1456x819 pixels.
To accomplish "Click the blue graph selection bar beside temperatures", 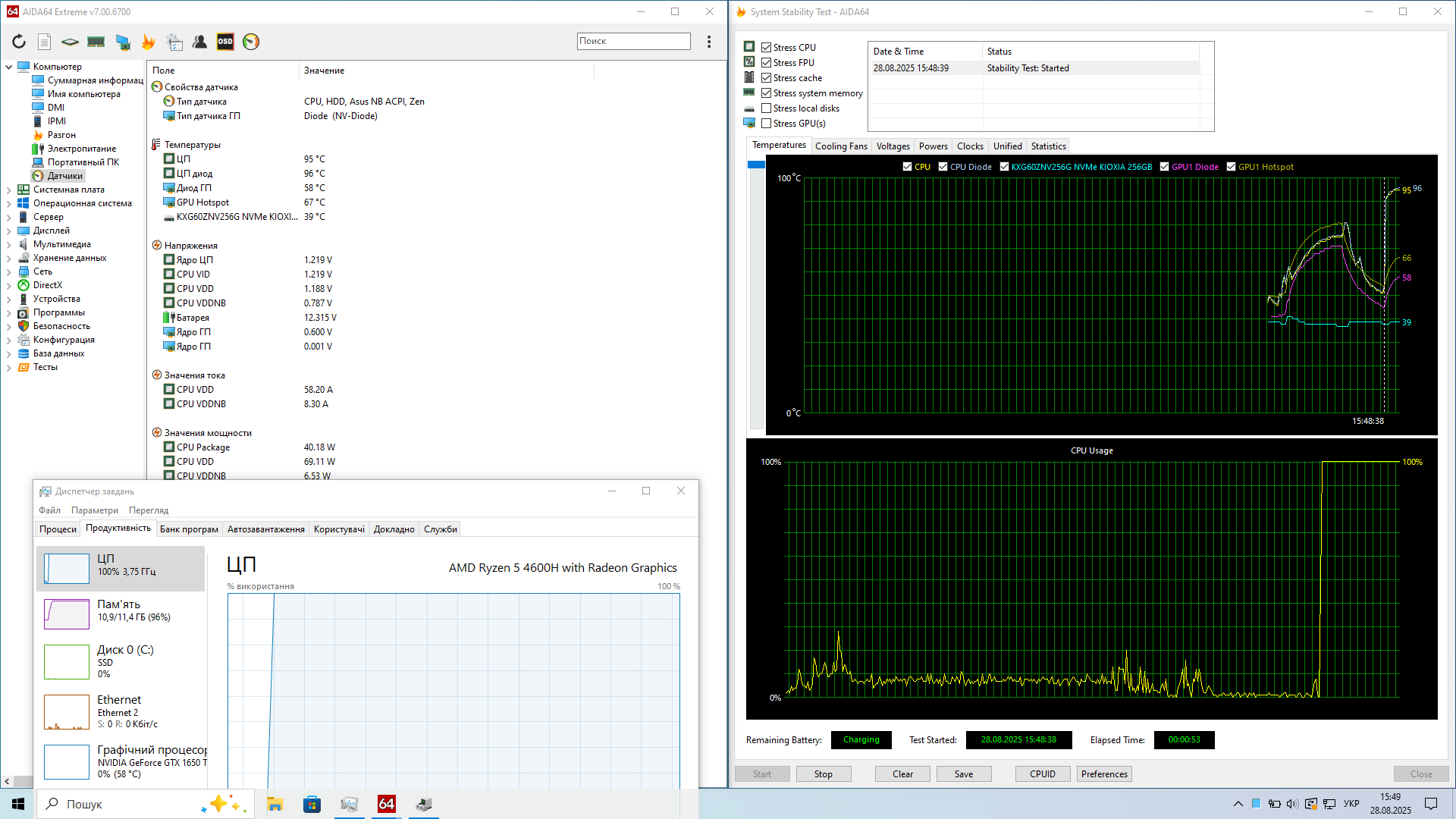I will tap(756, 165).
